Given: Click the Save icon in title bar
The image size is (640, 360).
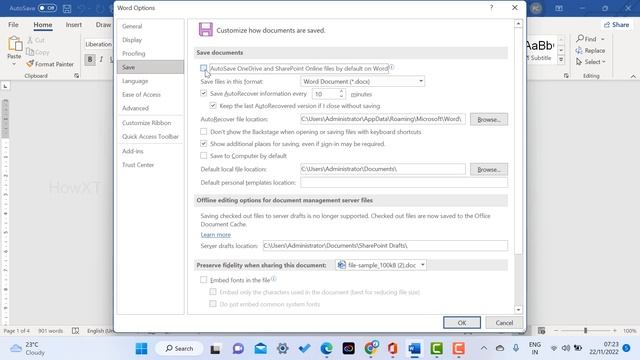Looking at the screenshot, I should point(67,8).
